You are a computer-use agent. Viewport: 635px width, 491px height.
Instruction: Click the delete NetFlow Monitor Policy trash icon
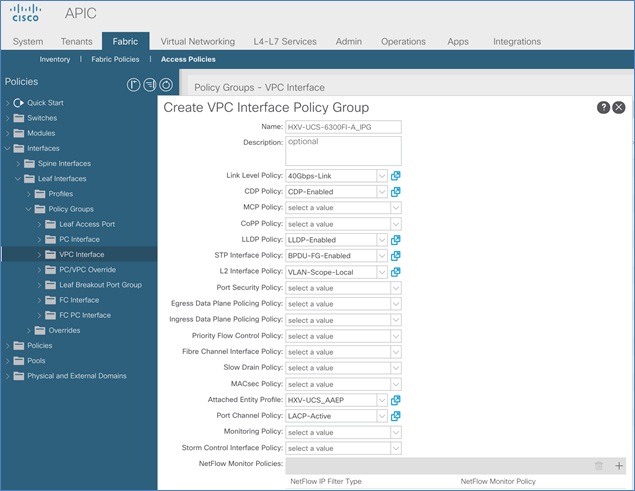pos(599,466)
